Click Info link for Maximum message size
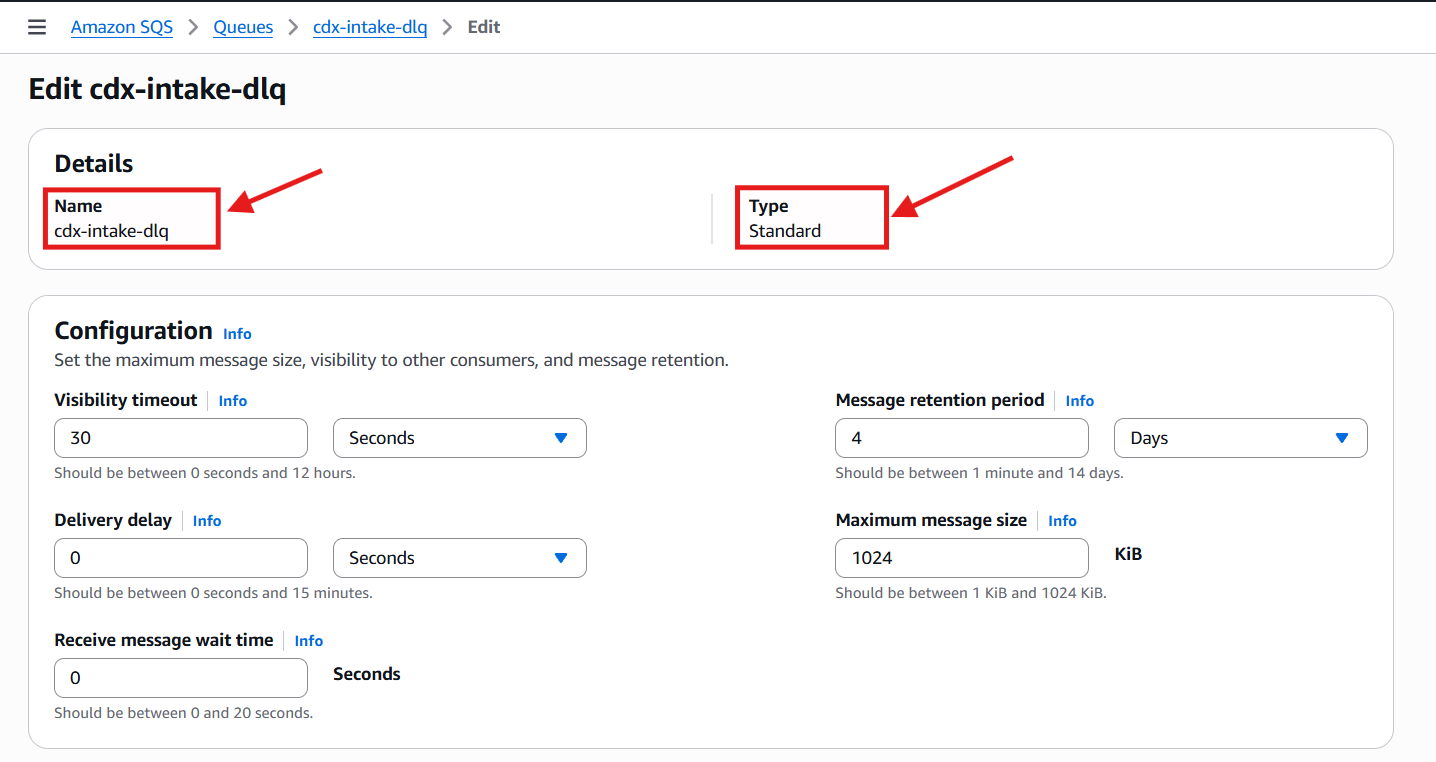1436x762 pixels. point(1062,521)
